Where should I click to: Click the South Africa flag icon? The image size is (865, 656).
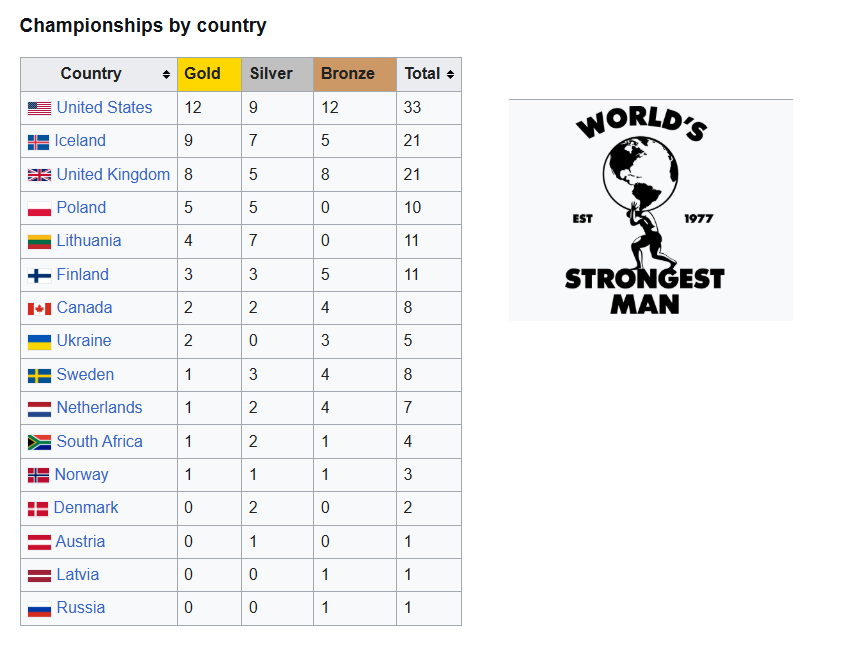point(39,442)
